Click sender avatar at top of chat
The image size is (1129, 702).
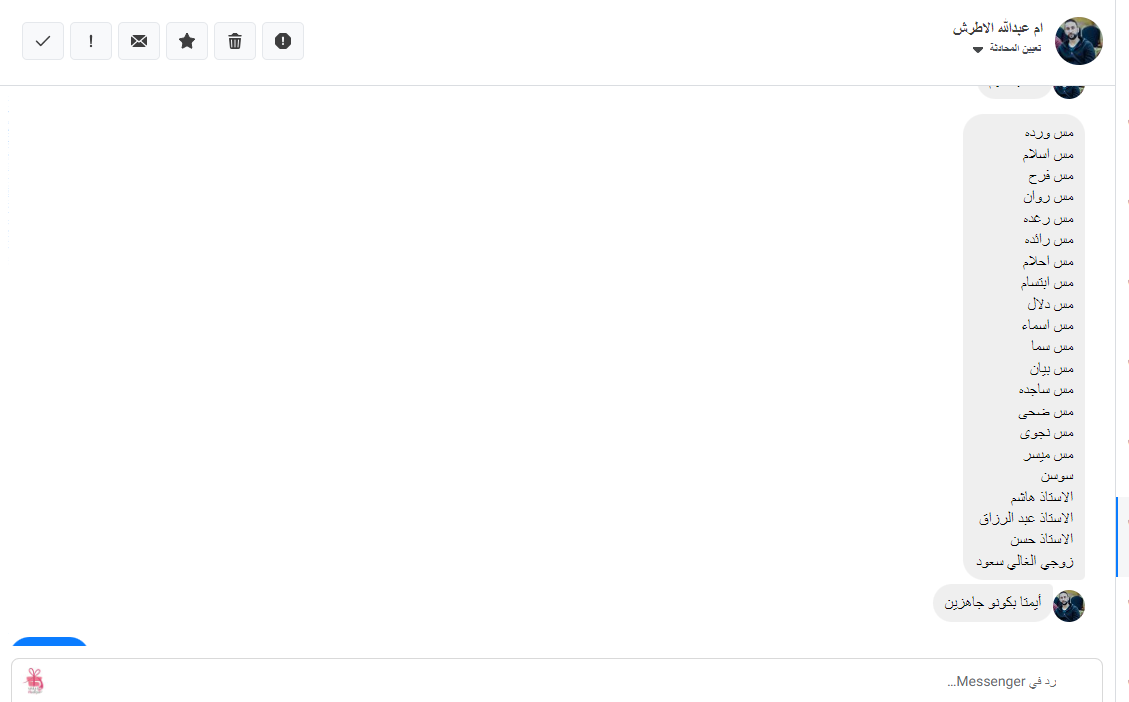[1069, 90]
